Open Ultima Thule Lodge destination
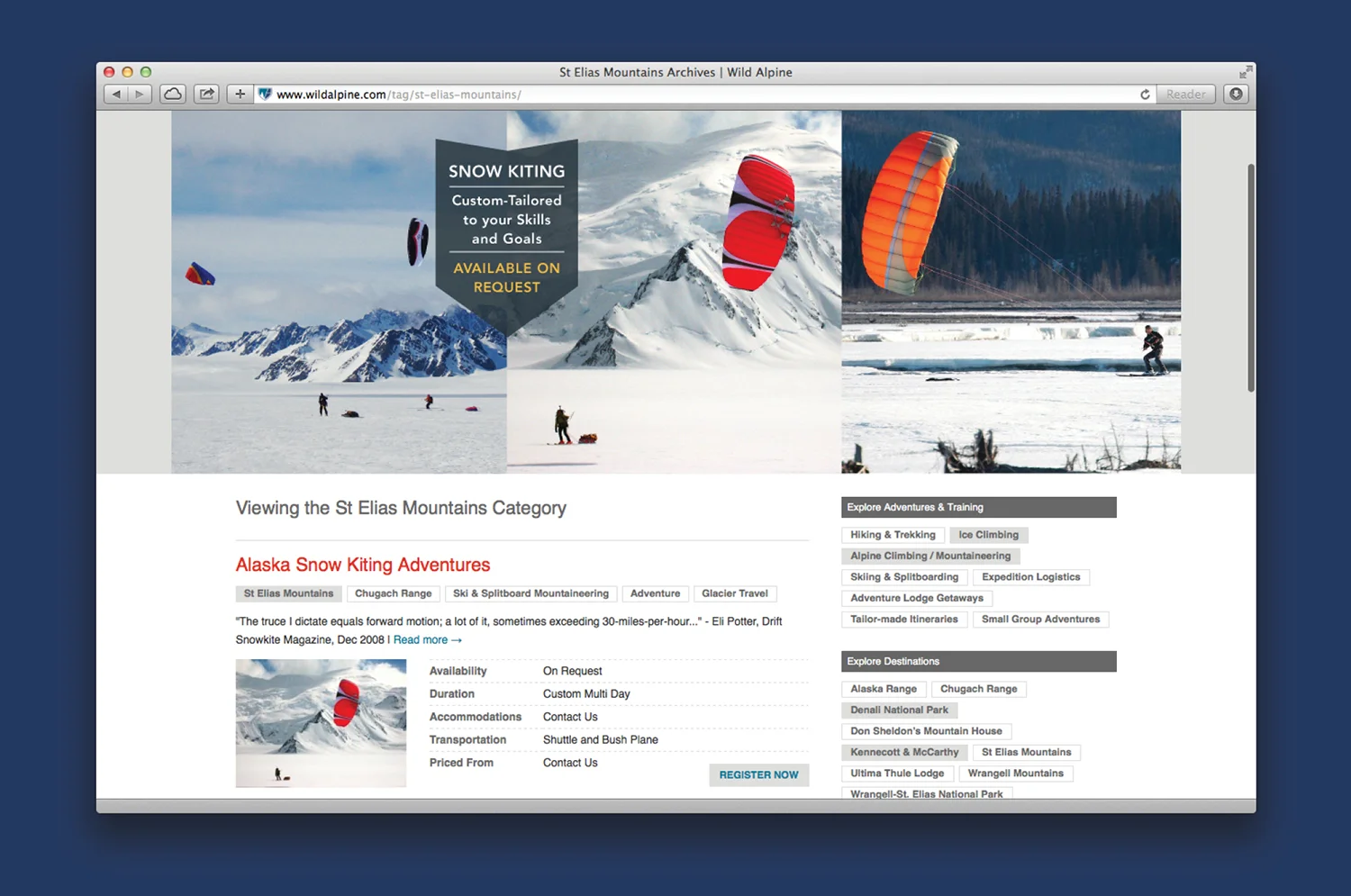Viewport: 1351px width, 896px height. 897,774
